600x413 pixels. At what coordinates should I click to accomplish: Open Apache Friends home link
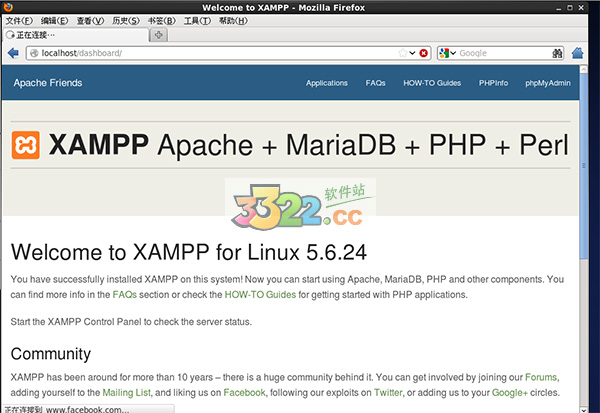(x=48, y=83)
